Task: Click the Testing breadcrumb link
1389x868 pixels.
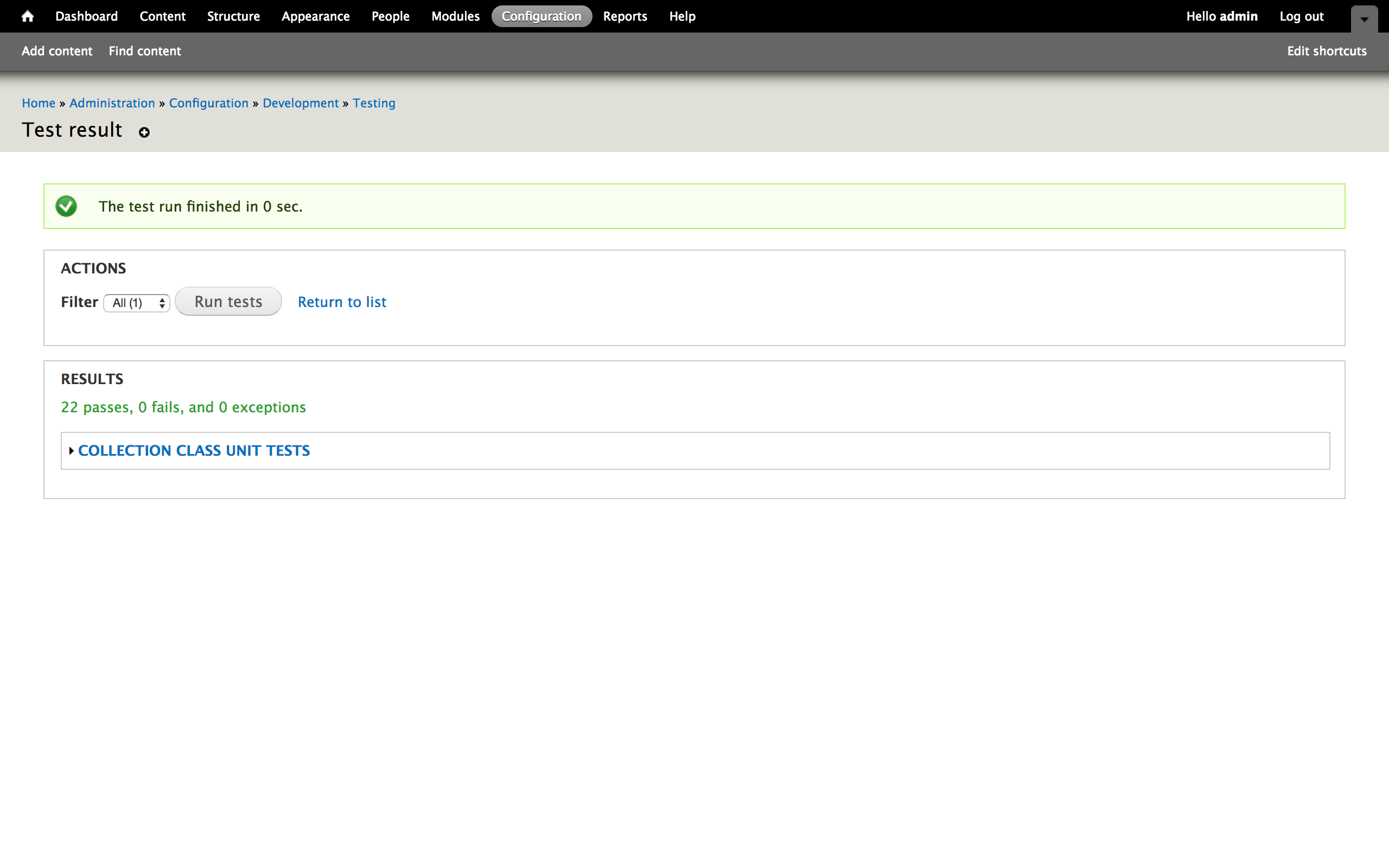Action: (x=374, y=103)
